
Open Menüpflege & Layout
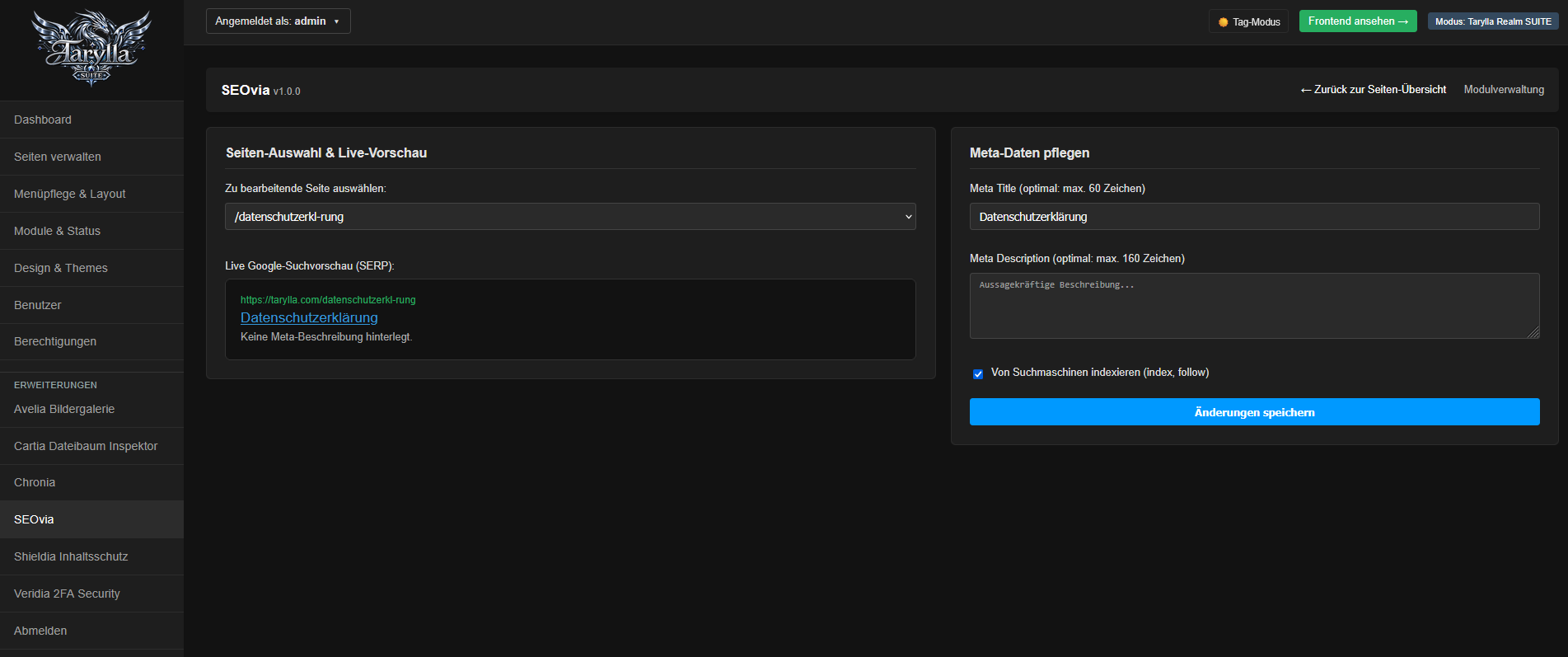pos(91,194)
